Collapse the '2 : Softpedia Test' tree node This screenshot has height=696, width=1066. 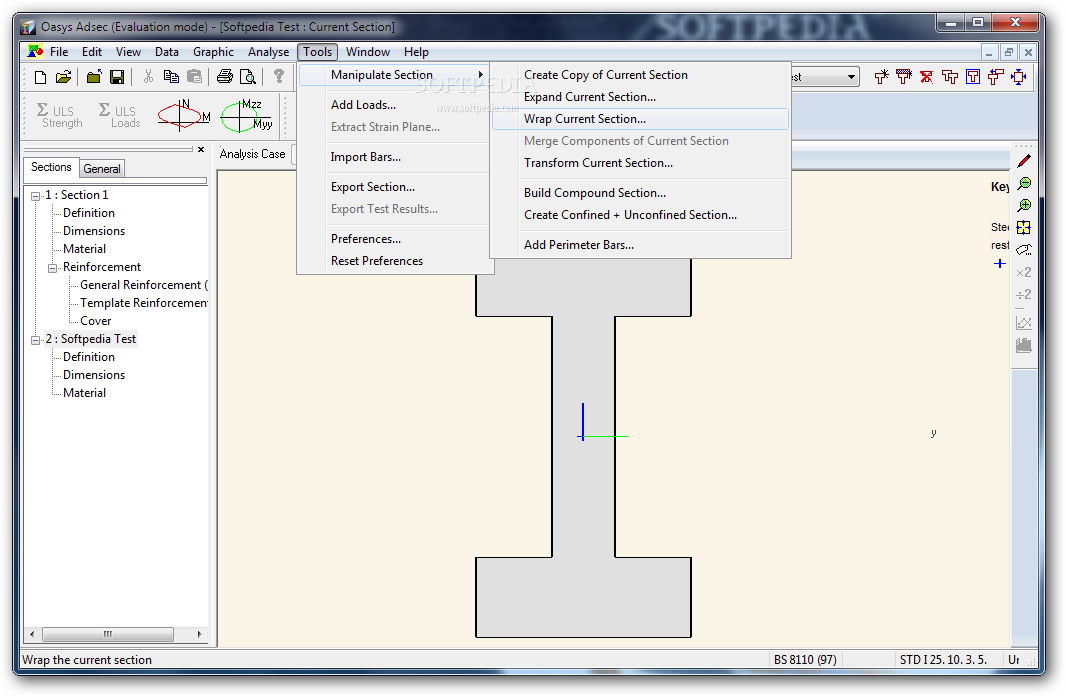coord(35,340)
